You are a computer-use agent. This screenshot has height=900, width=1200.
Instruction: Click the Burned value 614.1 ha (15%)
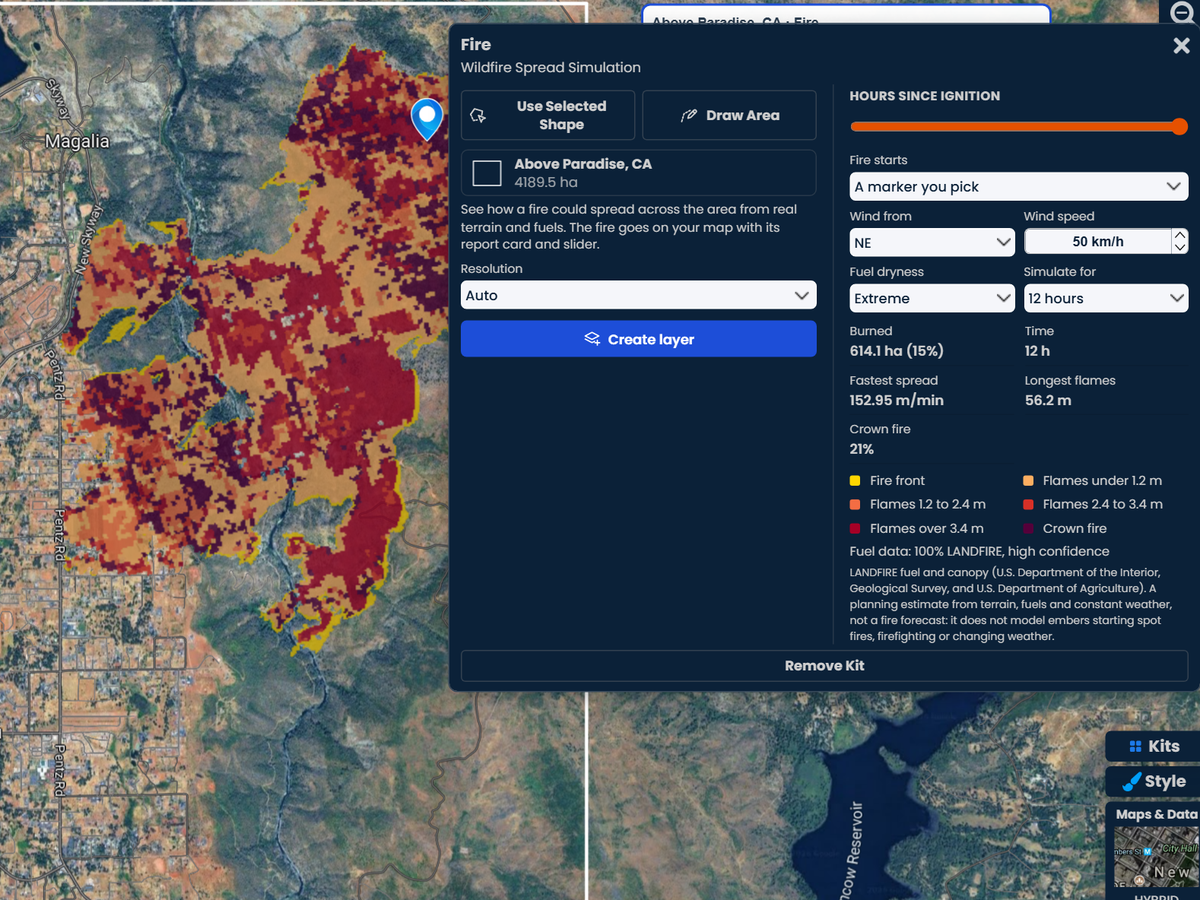(x=896, y=351)
